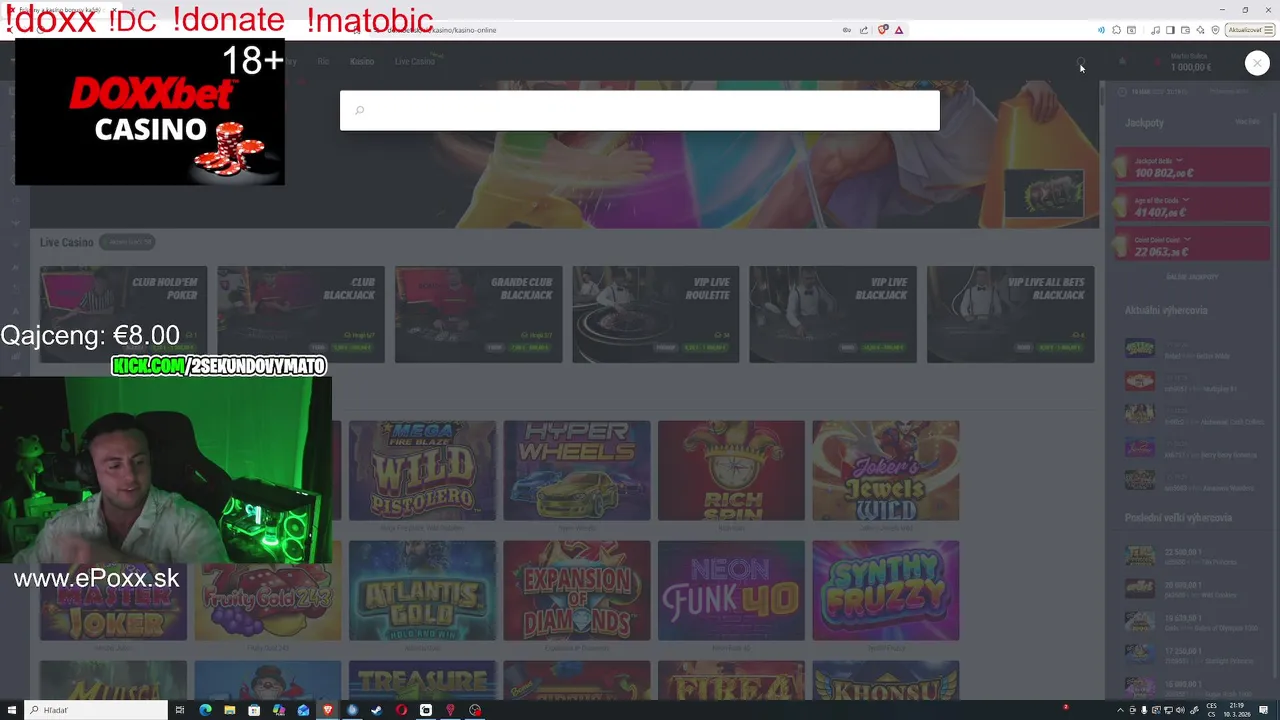Open File Explorer from the taskbar

tap(229, 710)
